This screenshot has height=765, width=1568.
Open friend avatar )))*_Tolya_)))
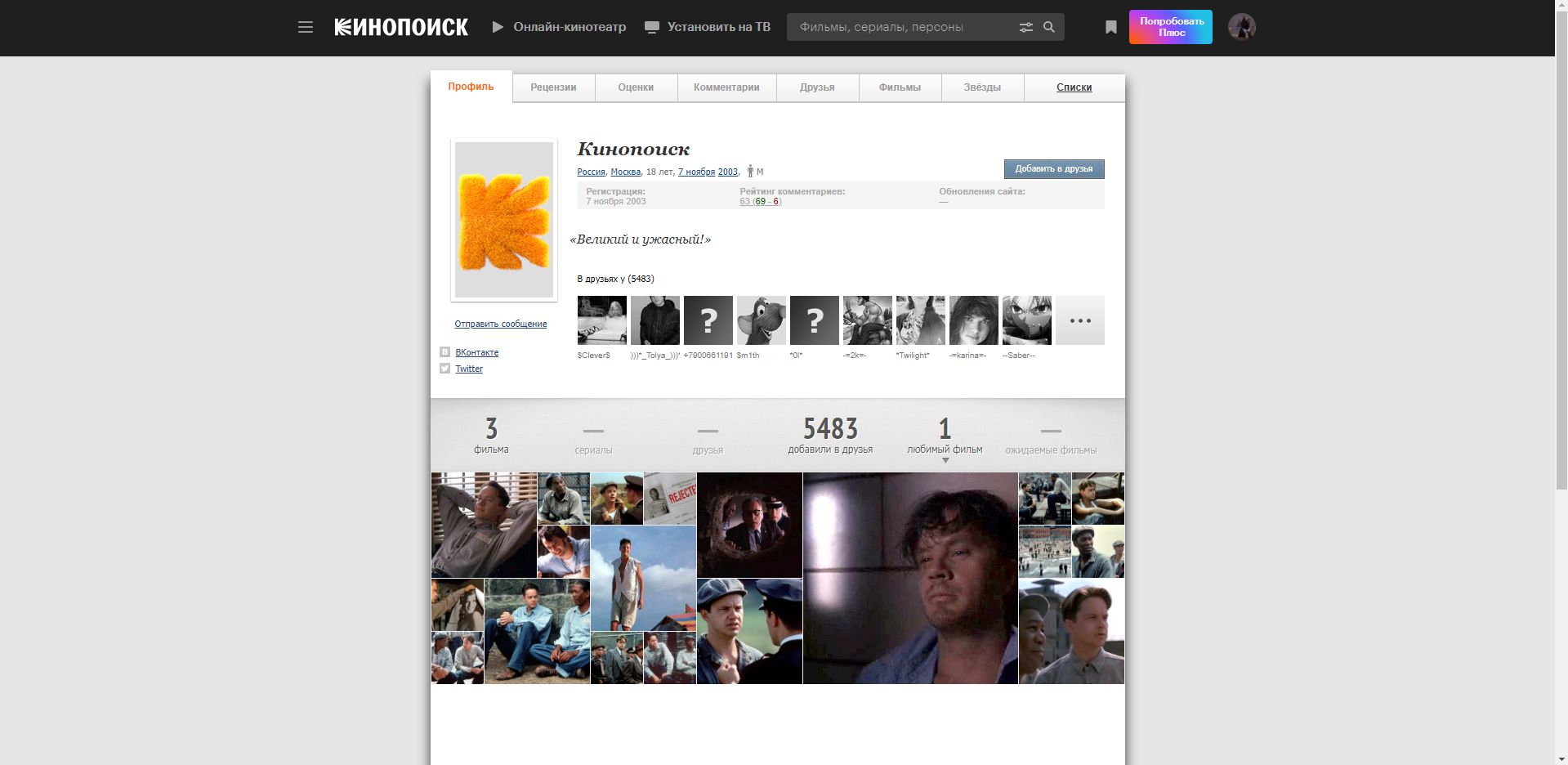[x=655, y=320]
